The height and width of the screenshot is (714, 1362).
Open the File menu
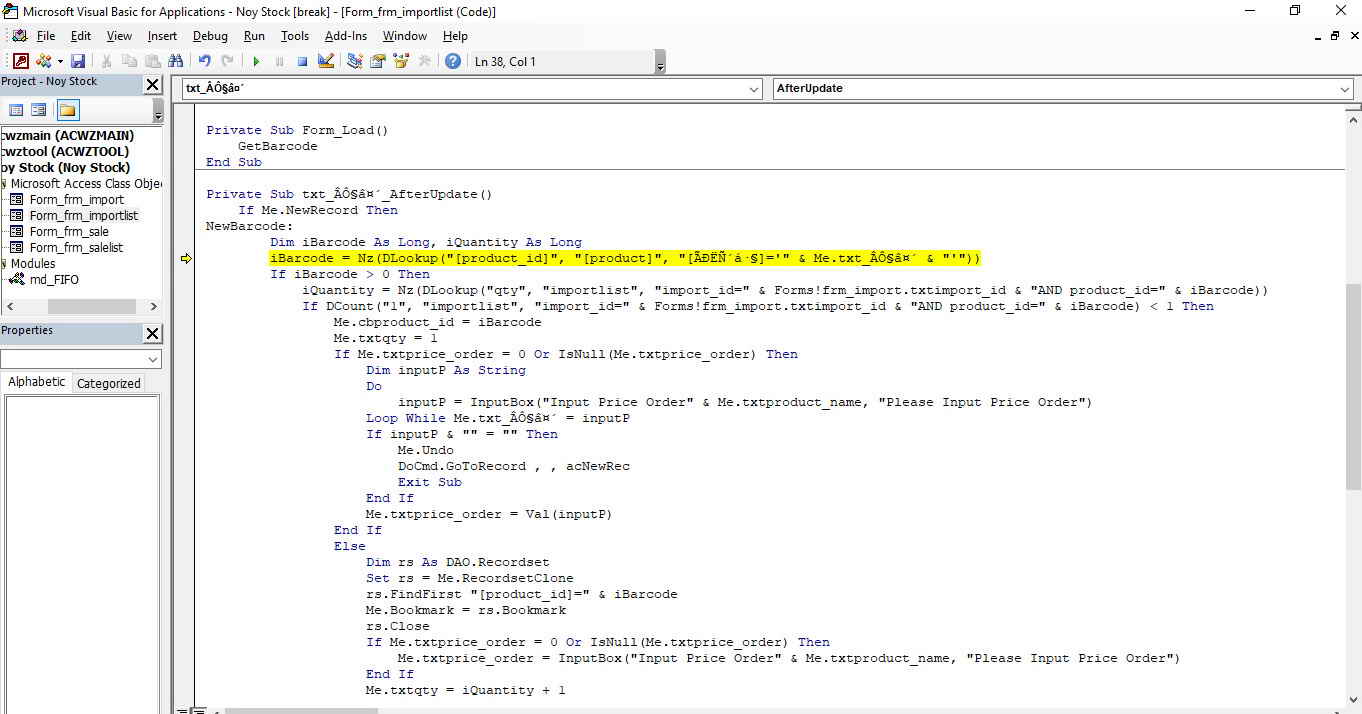pos(46,36)
